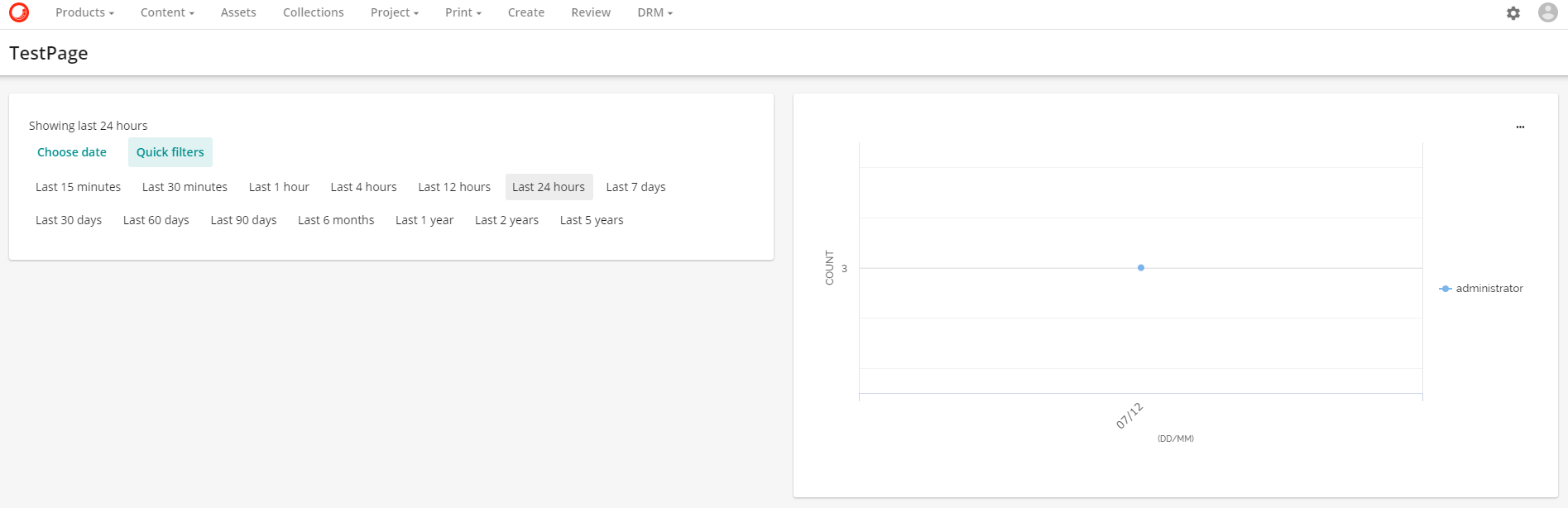
Task: Open the user profile avatar
Action: pyautogui.click(x=1548, y=12)
